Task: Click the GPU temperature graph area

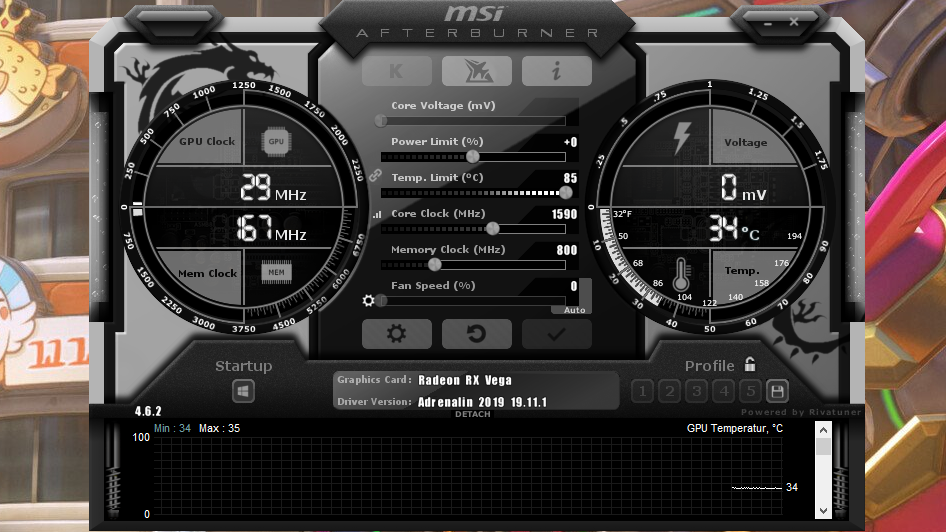Action: coord(468,475)
